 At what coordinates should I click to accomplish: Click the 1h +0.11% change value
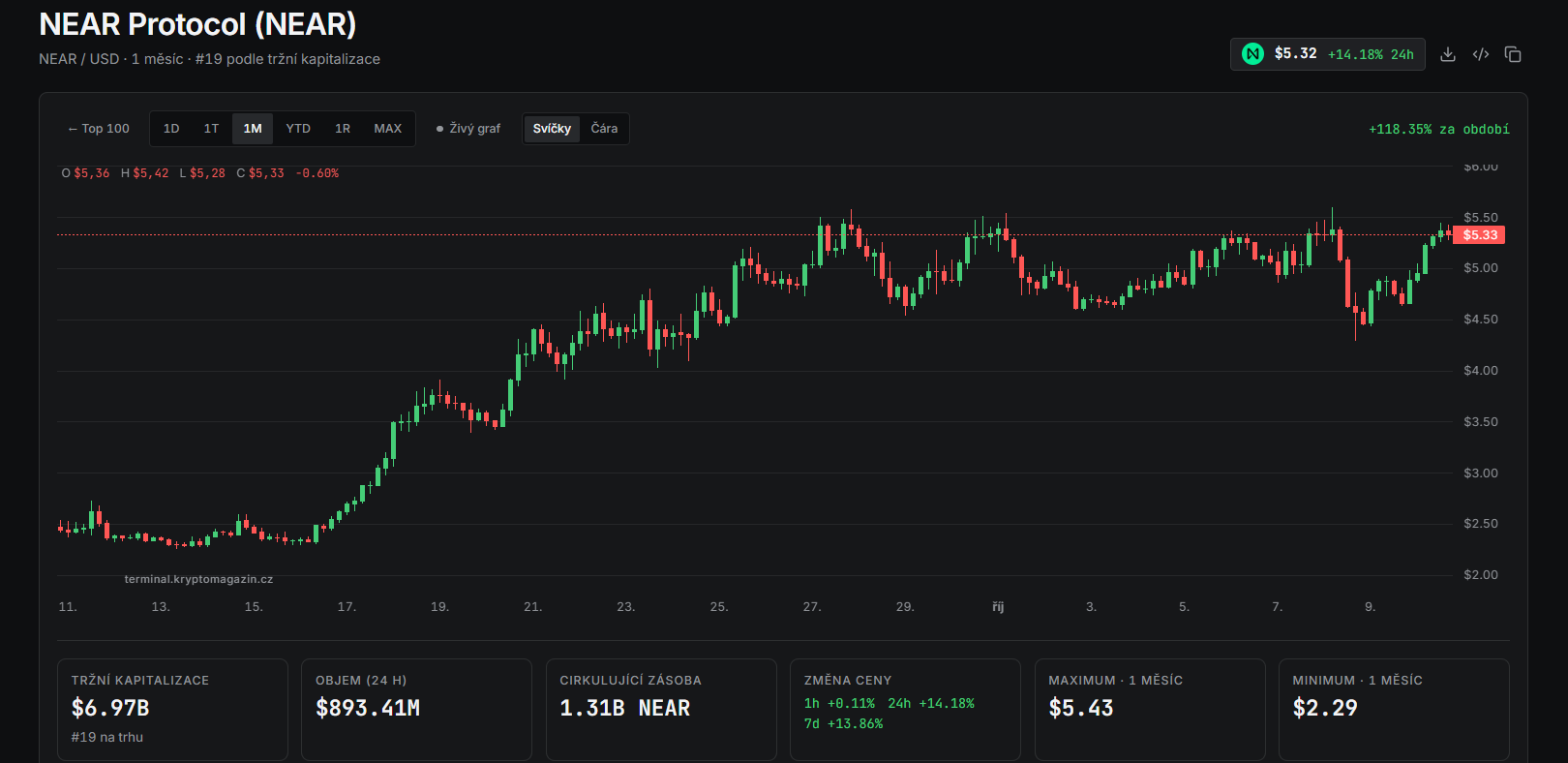839,704
